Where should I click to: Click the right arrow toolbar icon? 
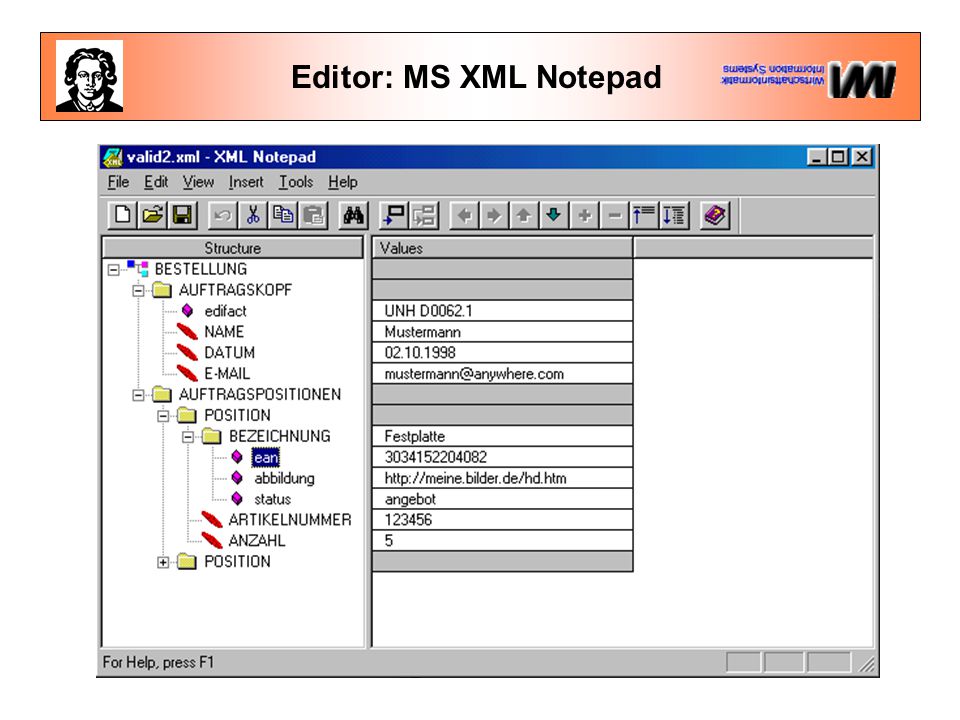[493, 216]
